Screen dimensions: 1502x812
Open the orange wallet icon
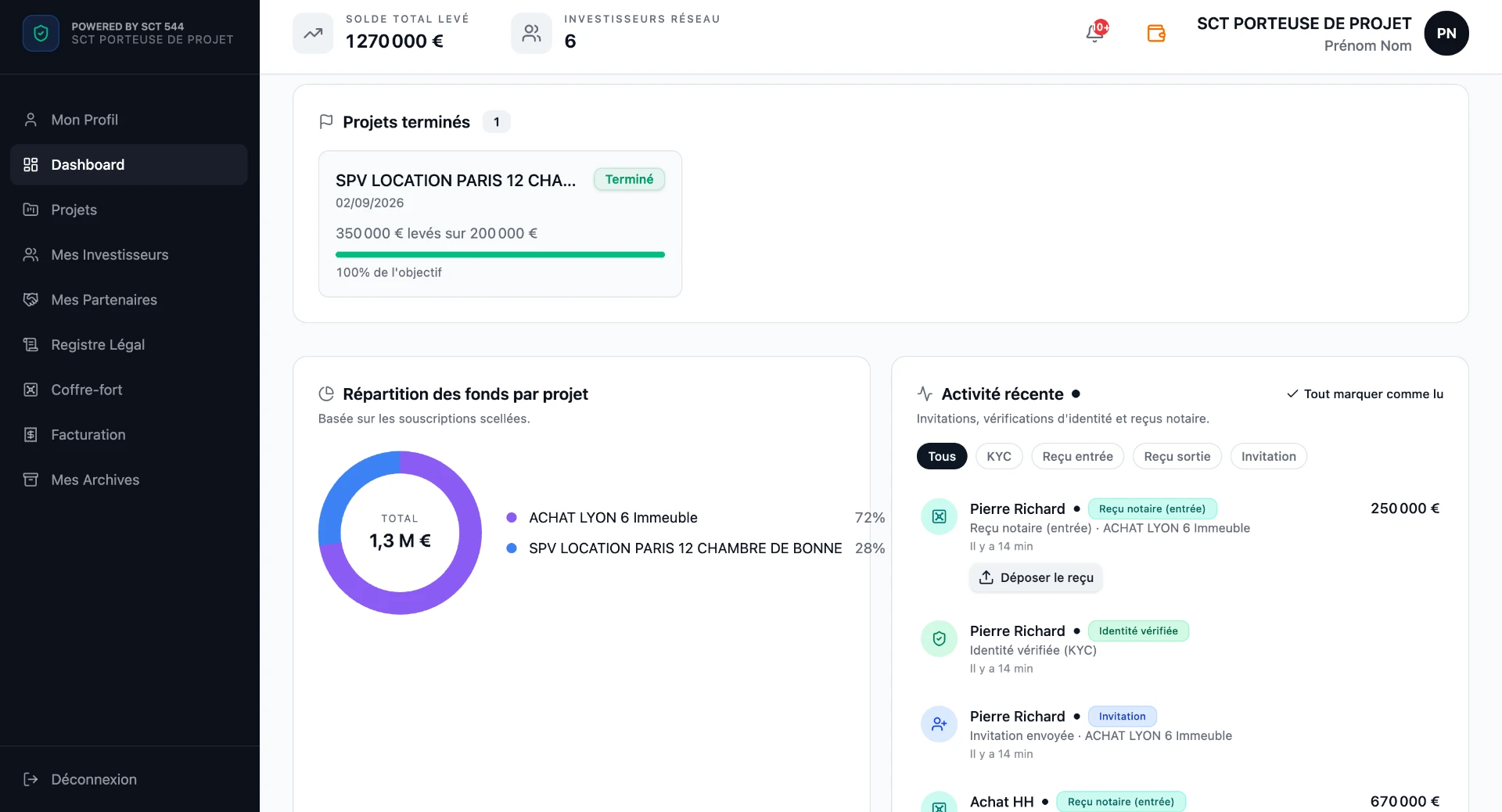coord(1156,33)
